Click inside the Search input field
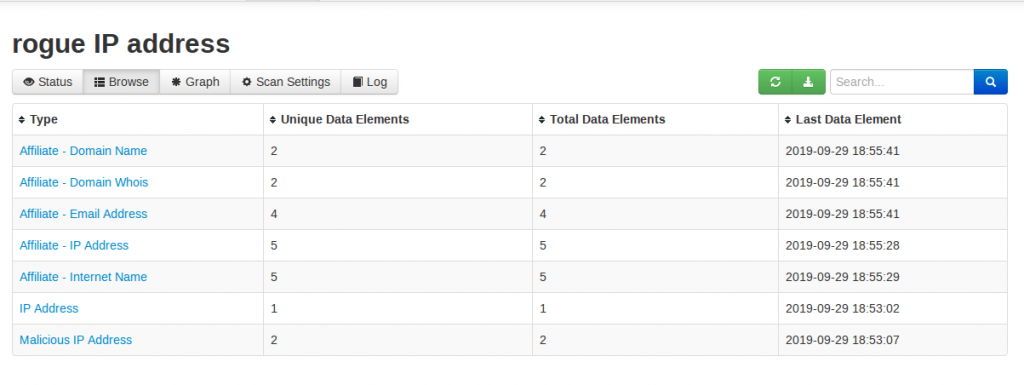Screen dimensions: 1024x385 click(x=902, y=82)
